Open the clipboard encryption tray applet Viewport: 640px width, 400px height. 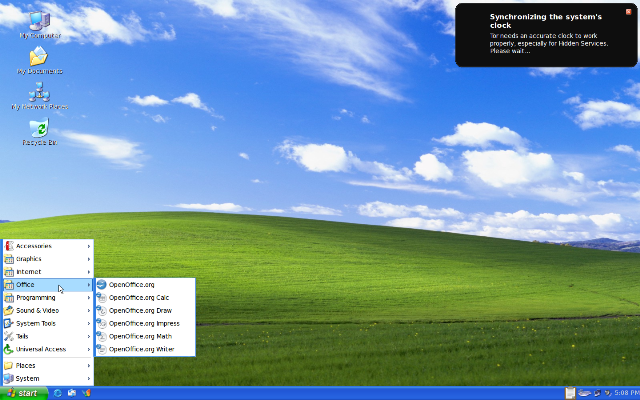point(570,393)
